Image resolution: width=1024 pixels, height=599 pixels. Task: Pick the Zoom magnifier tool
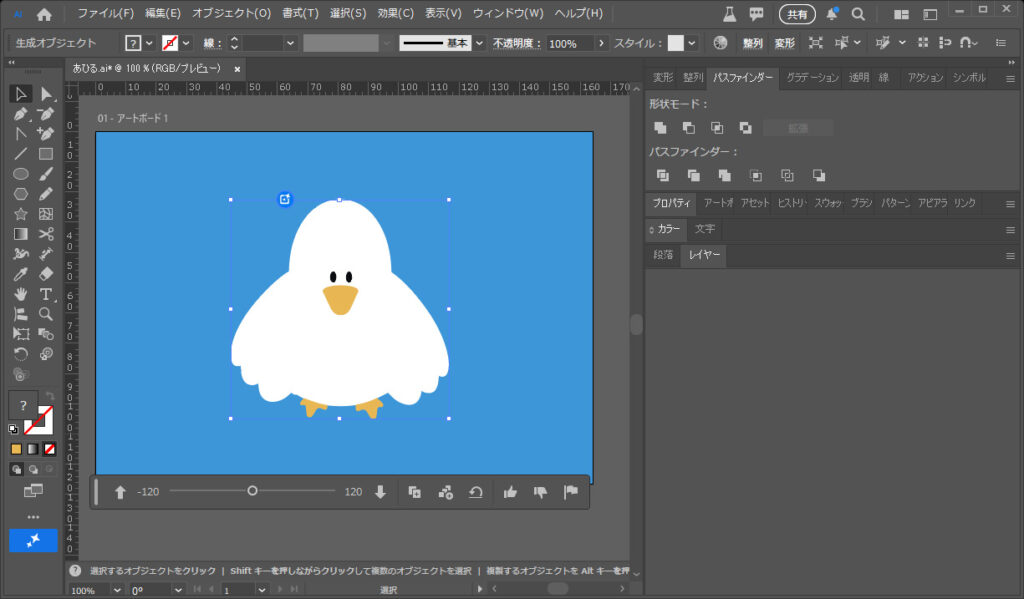(x=46, y=314)
